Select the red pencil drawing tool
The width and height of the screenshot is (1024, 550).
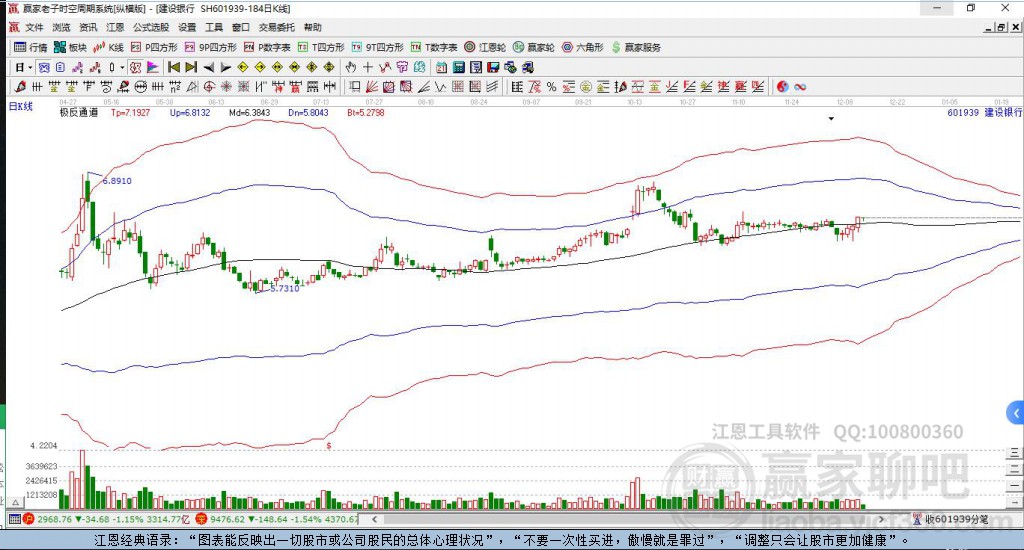(x=20, y=87)
